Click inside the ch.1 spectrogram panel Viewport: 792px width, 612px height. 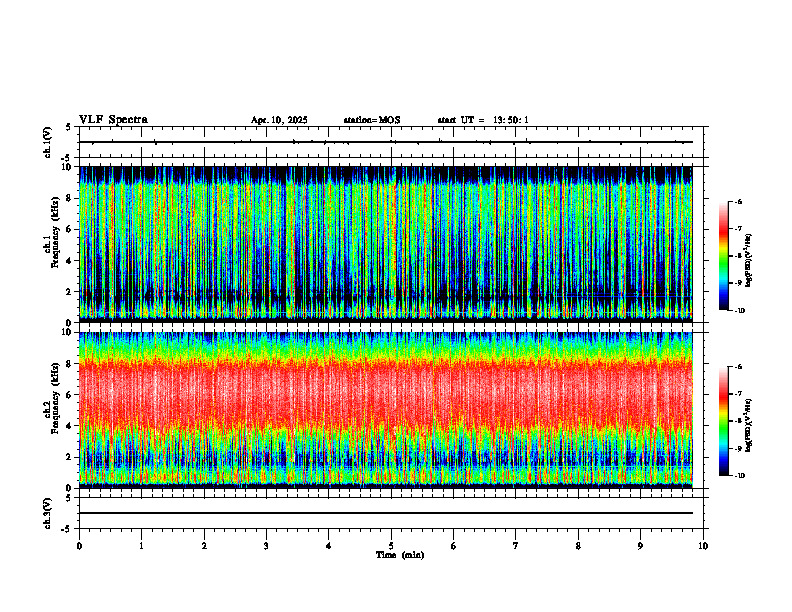[386, 244]
